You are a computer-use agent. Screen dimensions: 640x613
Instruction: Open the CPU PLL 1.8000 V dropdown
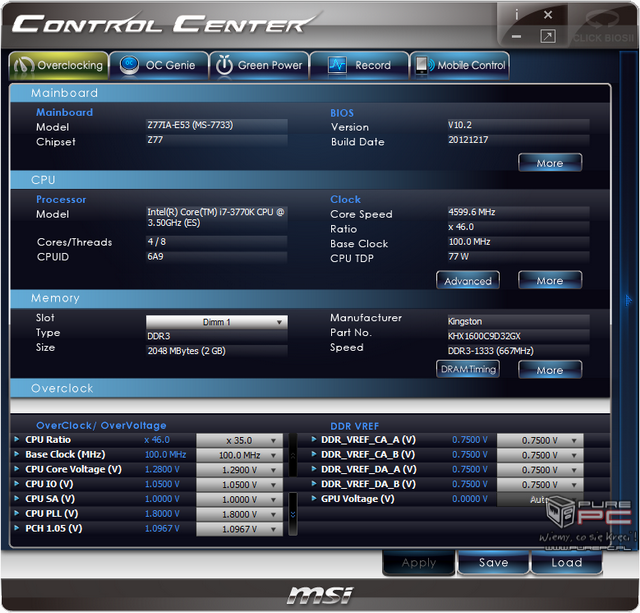pos(239,514)
